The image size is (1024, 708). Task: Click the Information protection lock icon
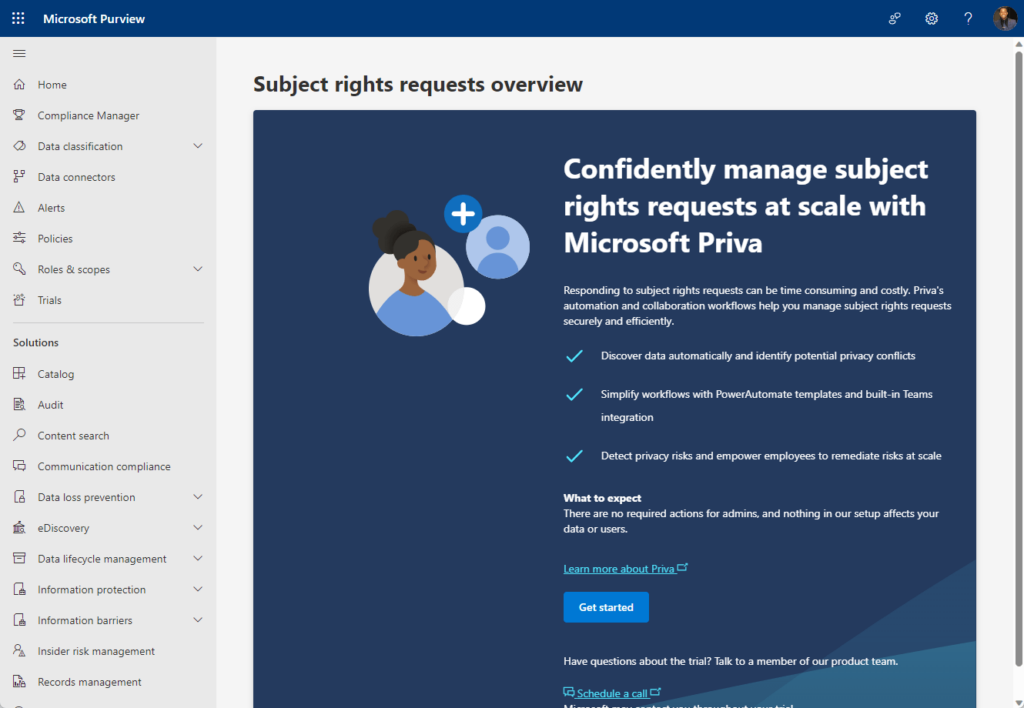click(x=20, y=589)
